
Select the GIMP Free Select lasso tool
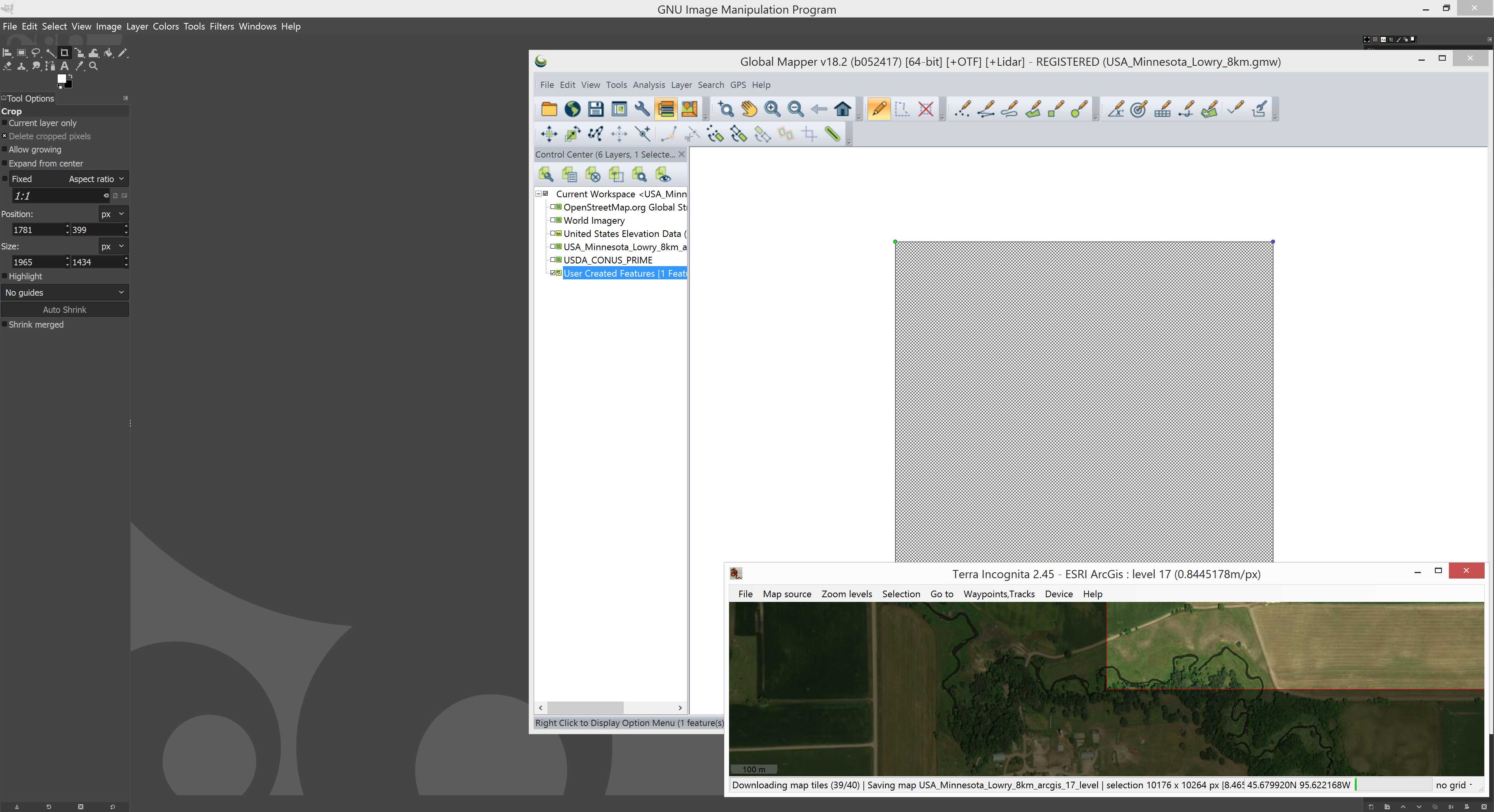coord(36,53)
